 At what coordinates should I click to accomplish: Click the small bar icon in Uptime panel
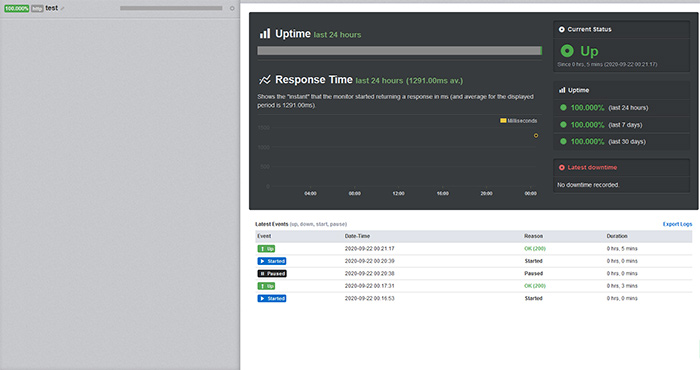click(x=562, y=90)
